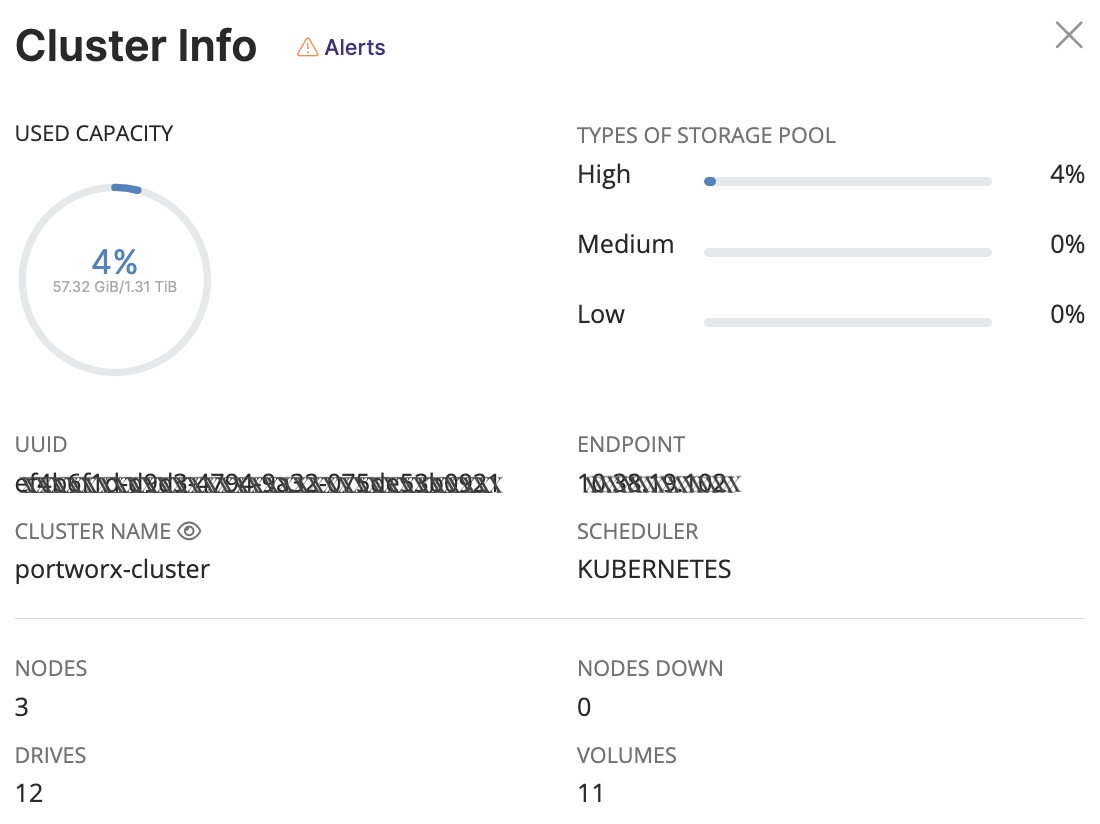Click the volumes count value 11
Viewport: 1100px width, 824px height.
pyautogui.click(x=590, y=794)
